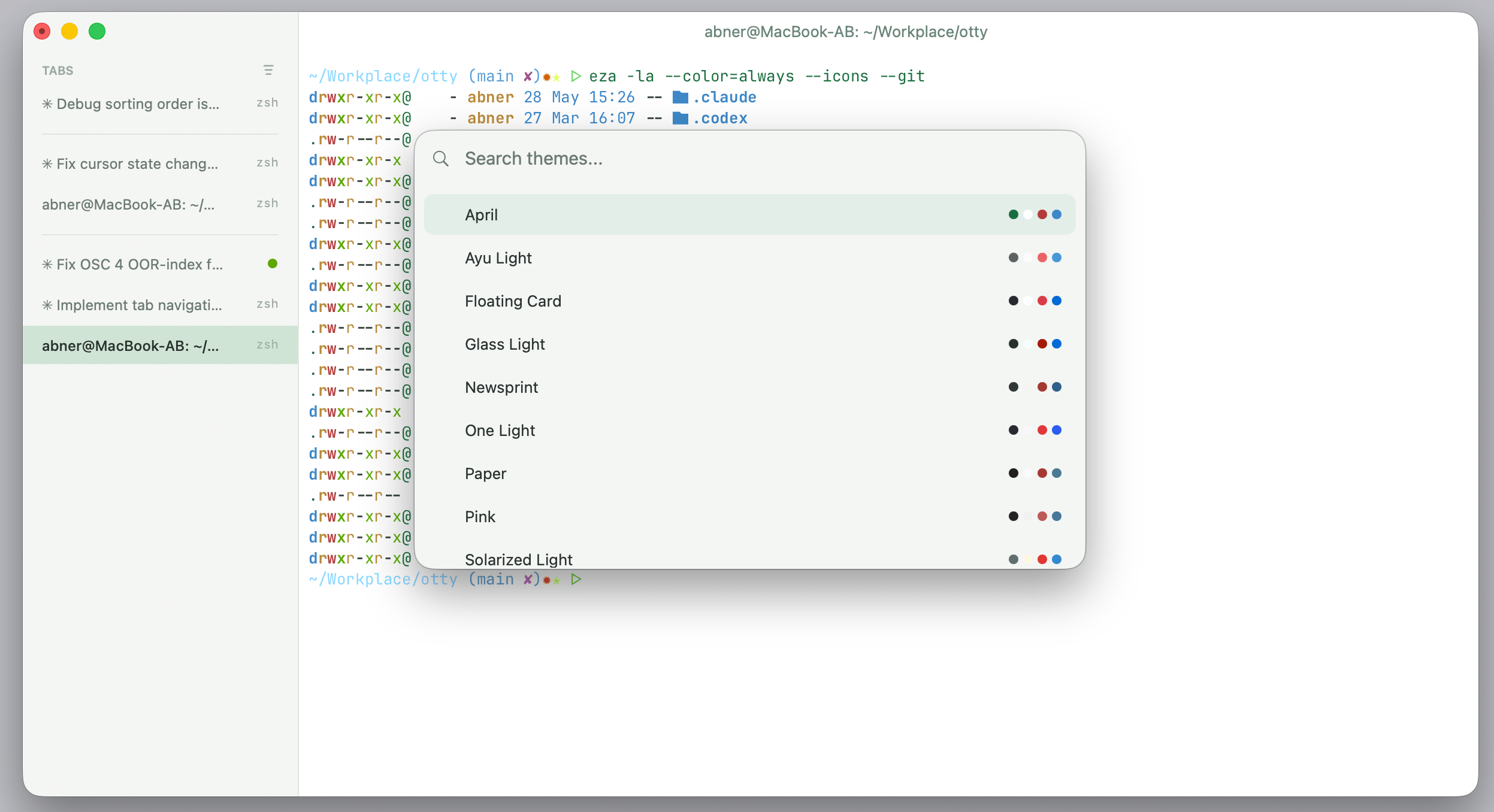The height and width of the screenshot is (812, 1494).
Task: Click the blue swatch of Floating Card
Action: click(x=1057, y=301)
